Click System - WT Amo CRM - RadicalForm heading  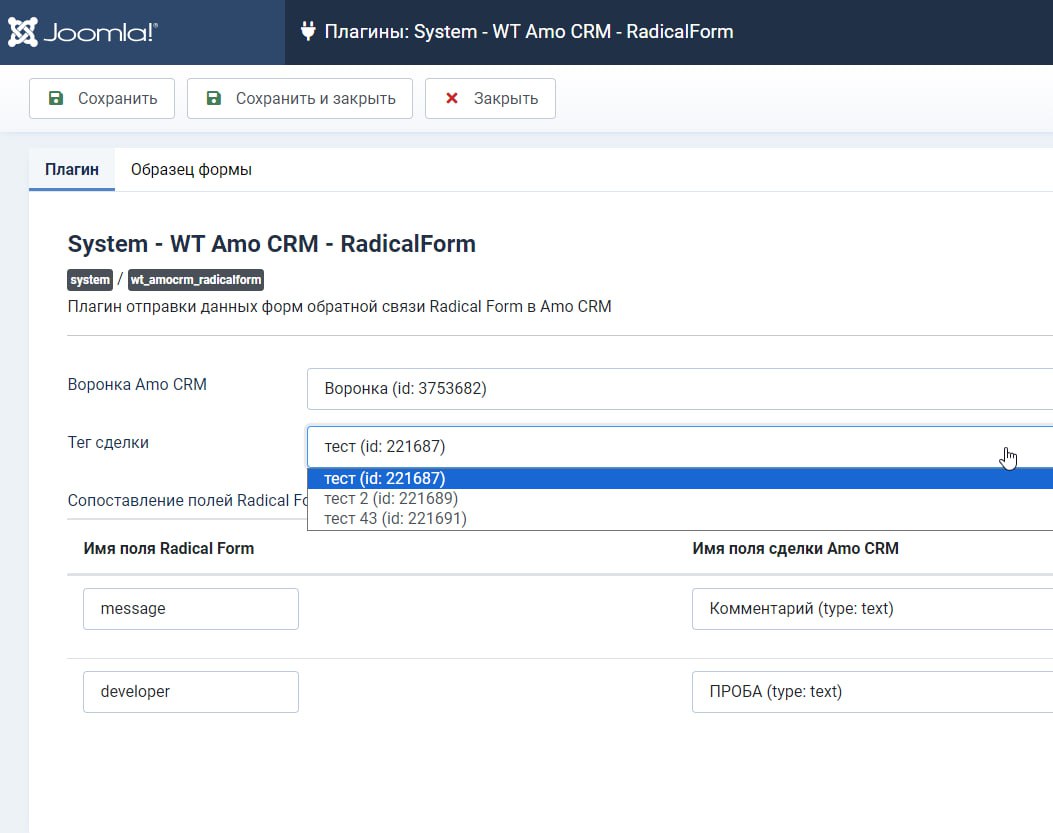tap(271, 243)
